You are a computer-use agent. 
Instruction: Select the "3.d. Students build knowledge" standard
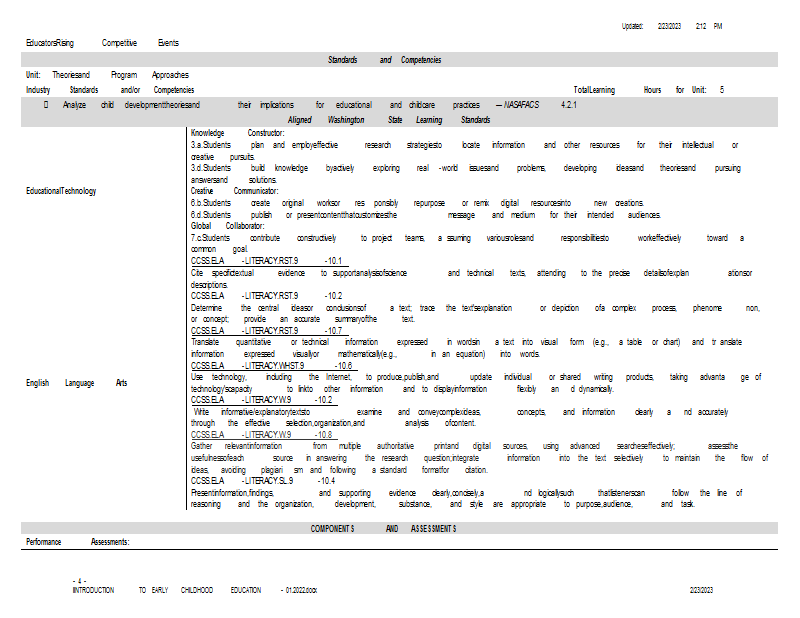(465, 174)
